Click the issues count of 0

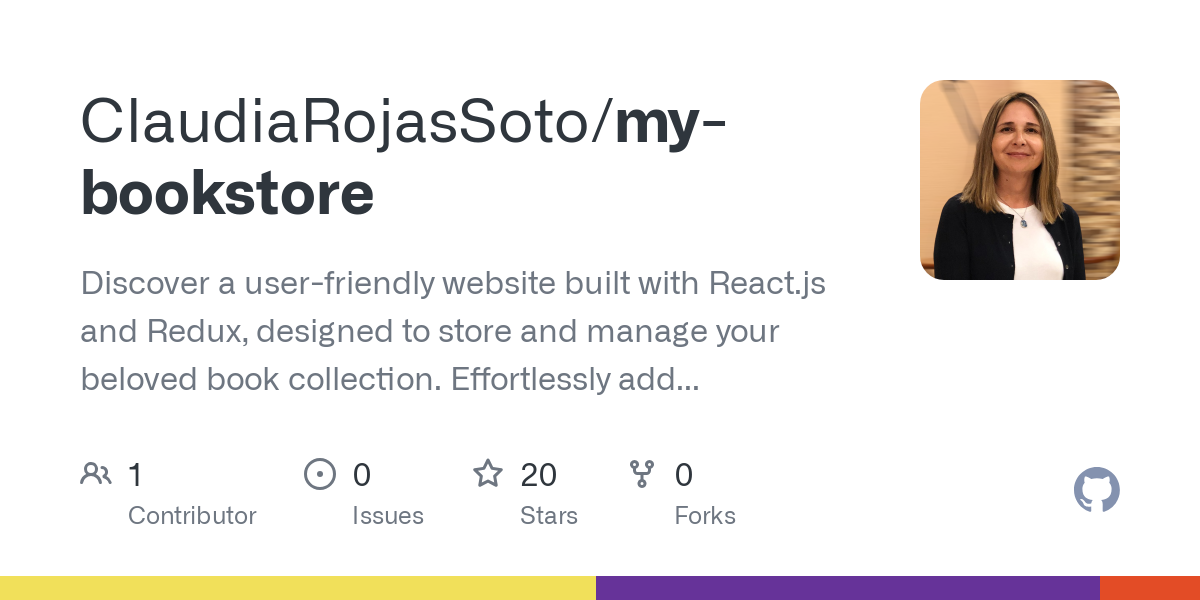point(362,475)
